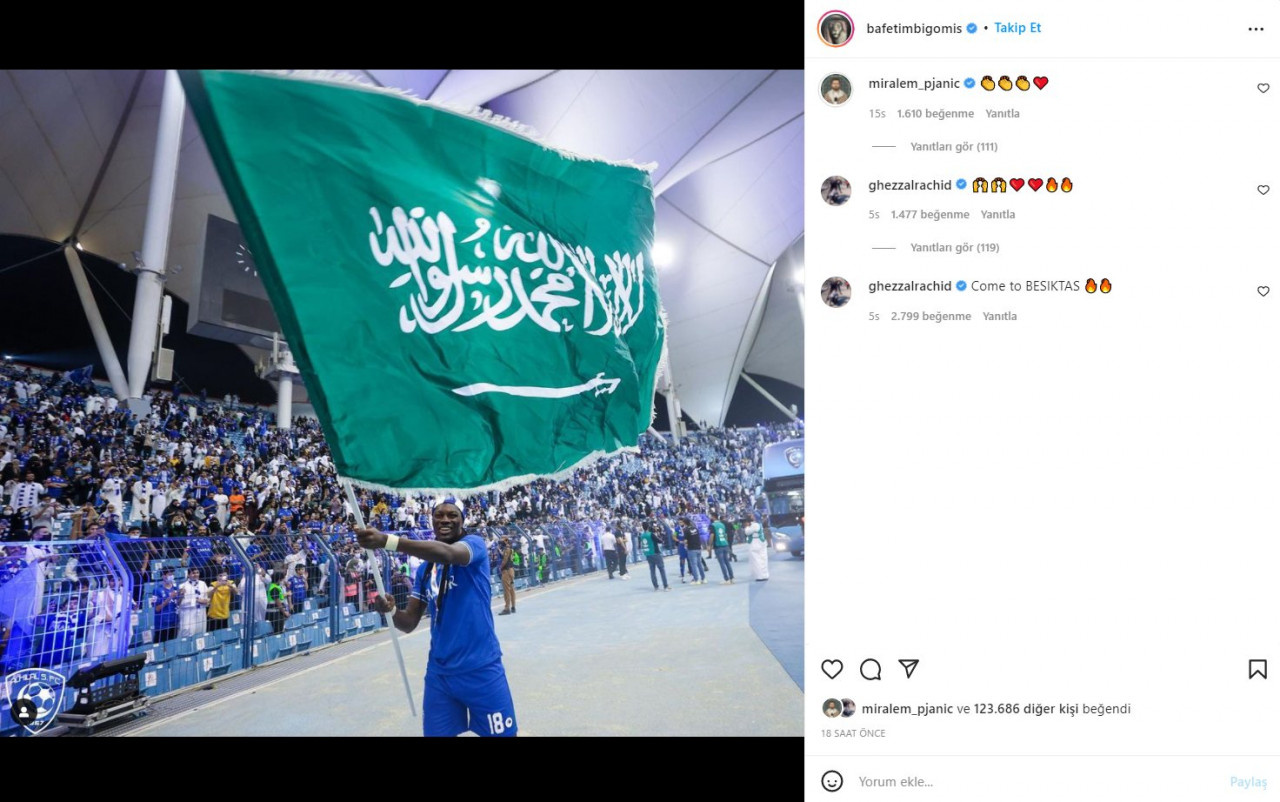The image size is (1280, 802).
Task: Reply to miralem_pjanic's comment via Yanıtla
Action: [x=1002, y=113]
